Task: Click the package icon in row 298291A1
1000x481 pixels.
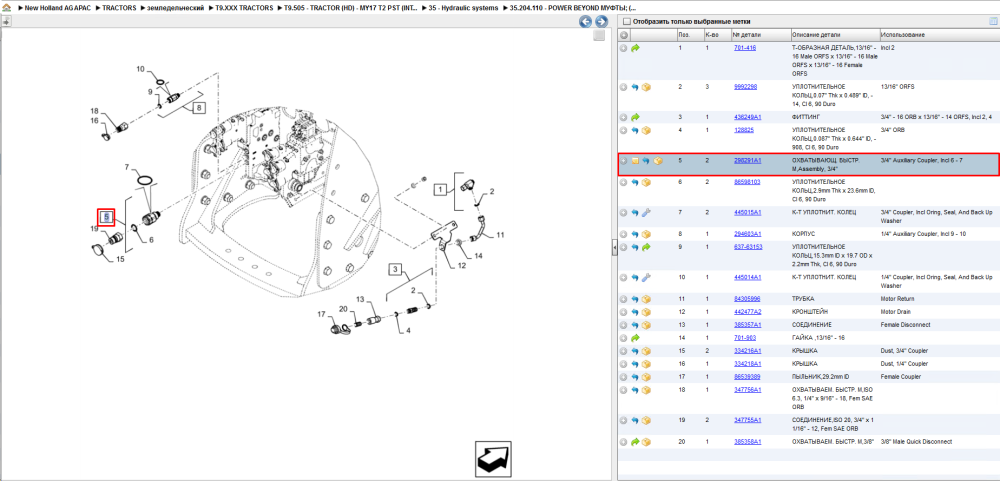Action: (x=658, y=161)
